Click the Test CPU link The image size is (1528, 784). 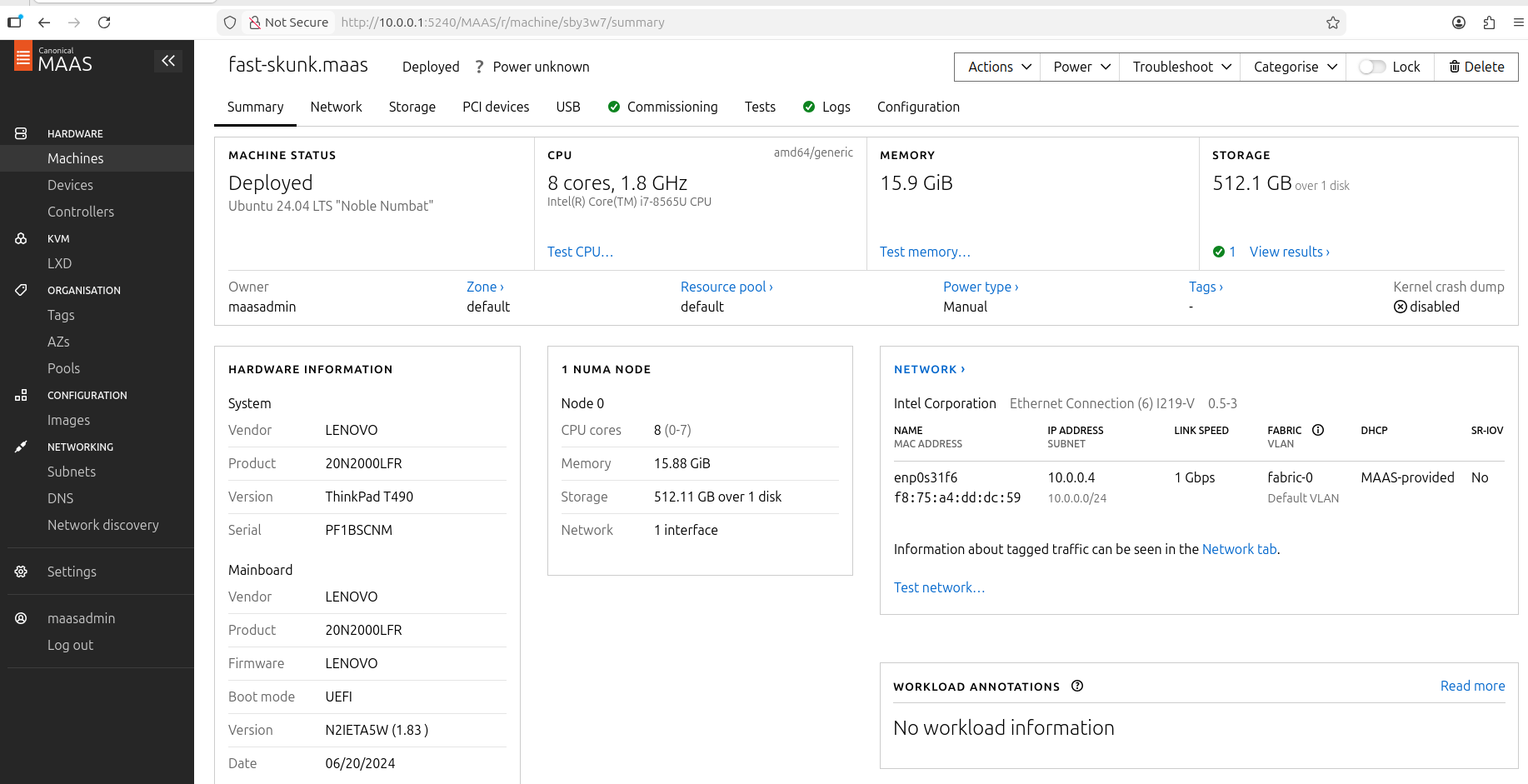(x=580, y=252)
